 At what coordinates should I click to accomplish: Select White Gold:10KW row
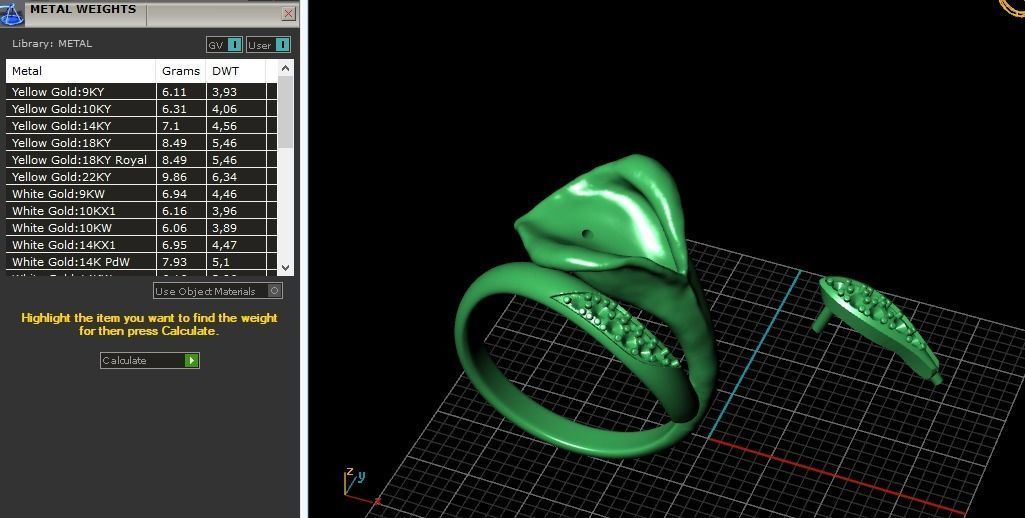pos(141,228)
